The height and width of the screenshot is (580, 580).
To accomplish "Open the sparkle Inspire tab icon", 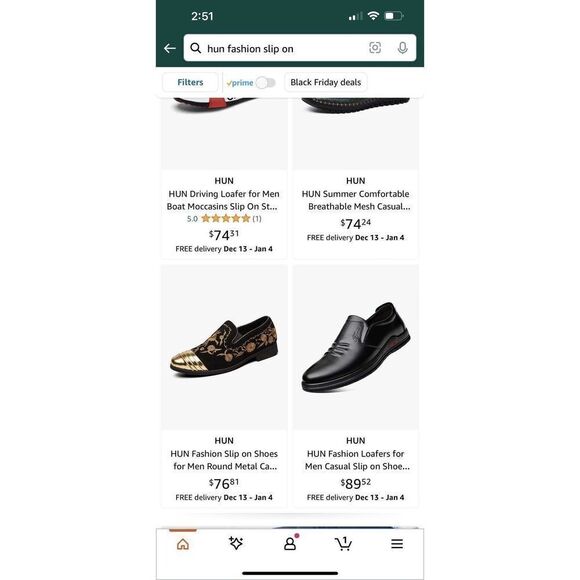I will (x=236, y=543).
